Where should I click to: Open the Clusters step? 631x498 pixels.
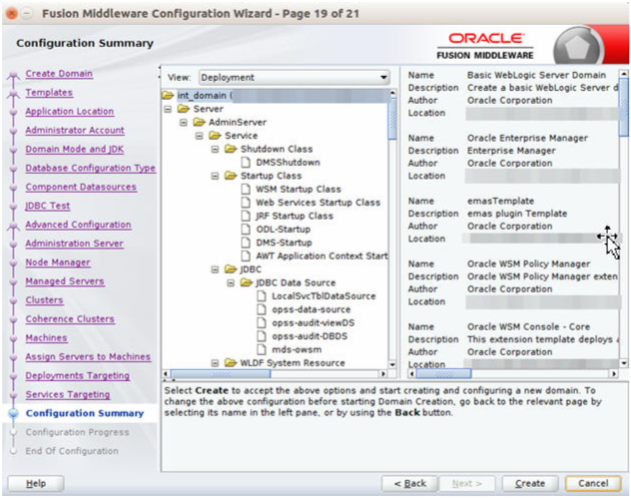pyautogui.click(x=44, y=300)
